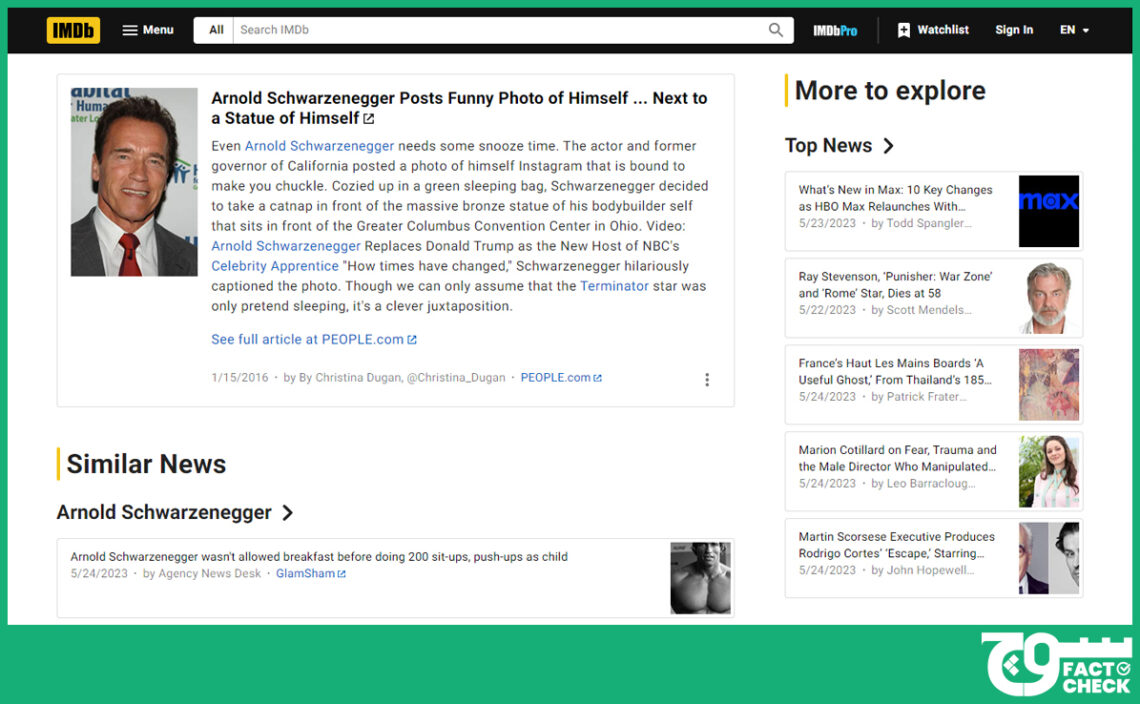Screen dimensions: 1140x704
Task: Open the All search category dropdown
Action: (216, 30)
